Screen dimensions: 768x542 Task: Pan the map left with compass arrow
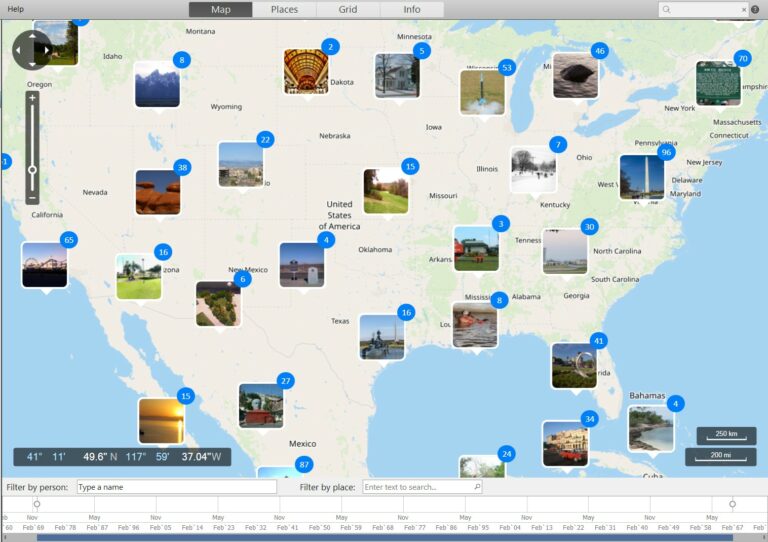[18, 49]
